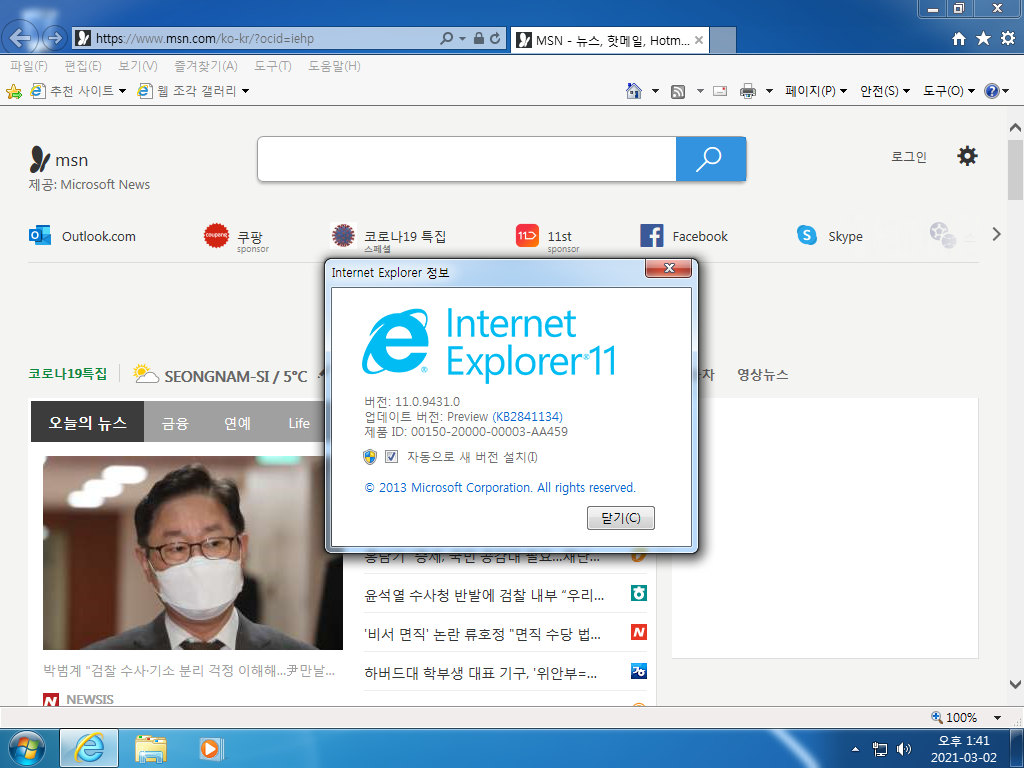Open the Print dropdown arrow
The width and height of the screenshot is (1024, 768).
[769, 91]
